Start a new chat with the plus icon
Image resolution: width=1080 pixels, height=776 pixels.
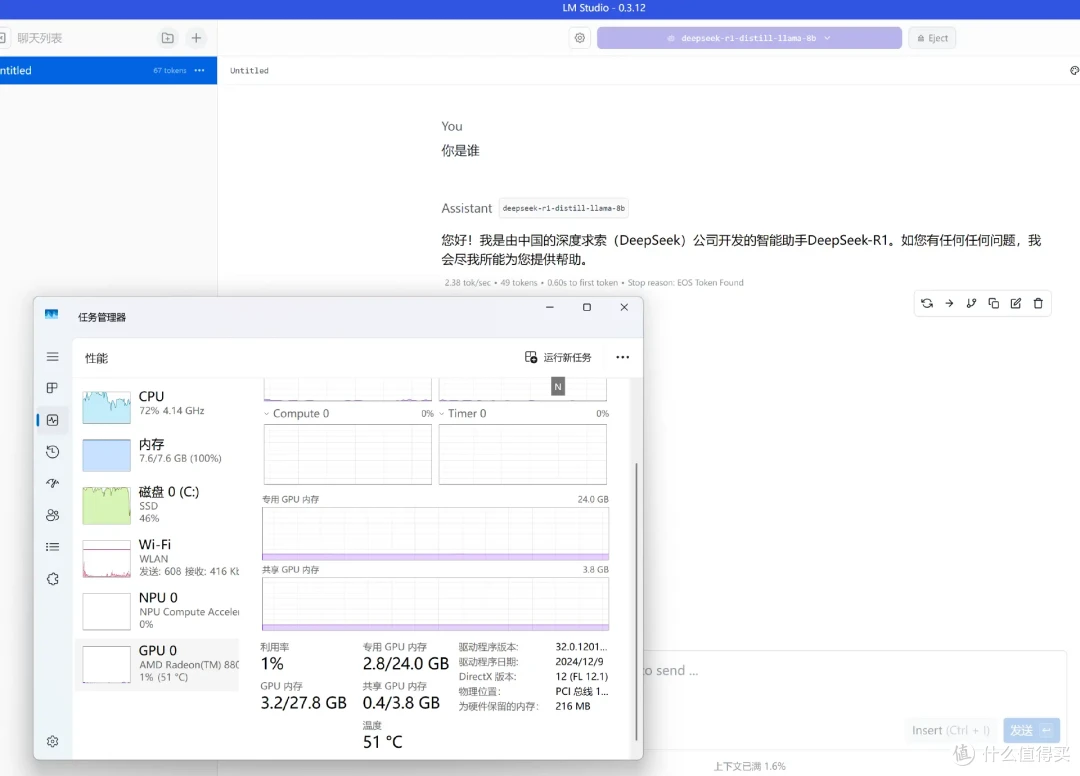pyautogui.click(x=196, y=38)
